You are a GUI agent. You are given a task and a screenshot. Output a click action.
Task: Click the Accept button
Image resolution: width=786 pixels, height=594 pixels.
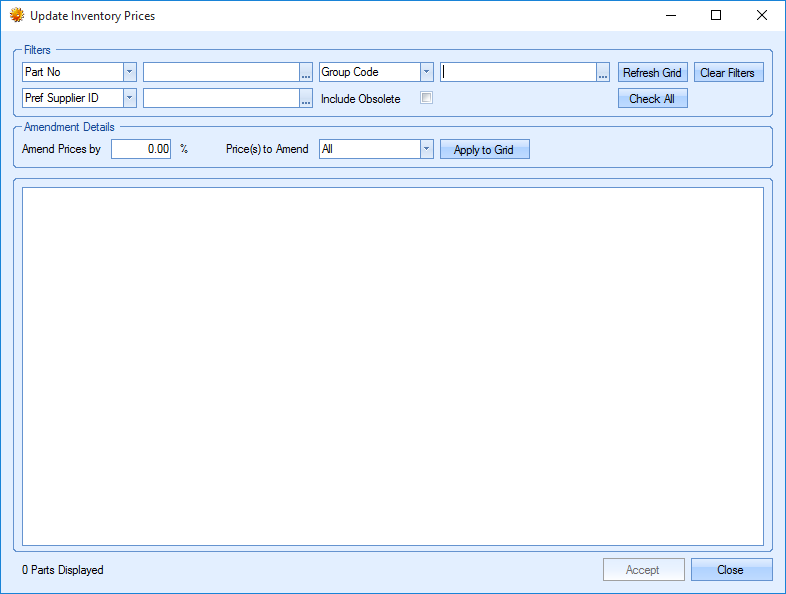(643, 570)
